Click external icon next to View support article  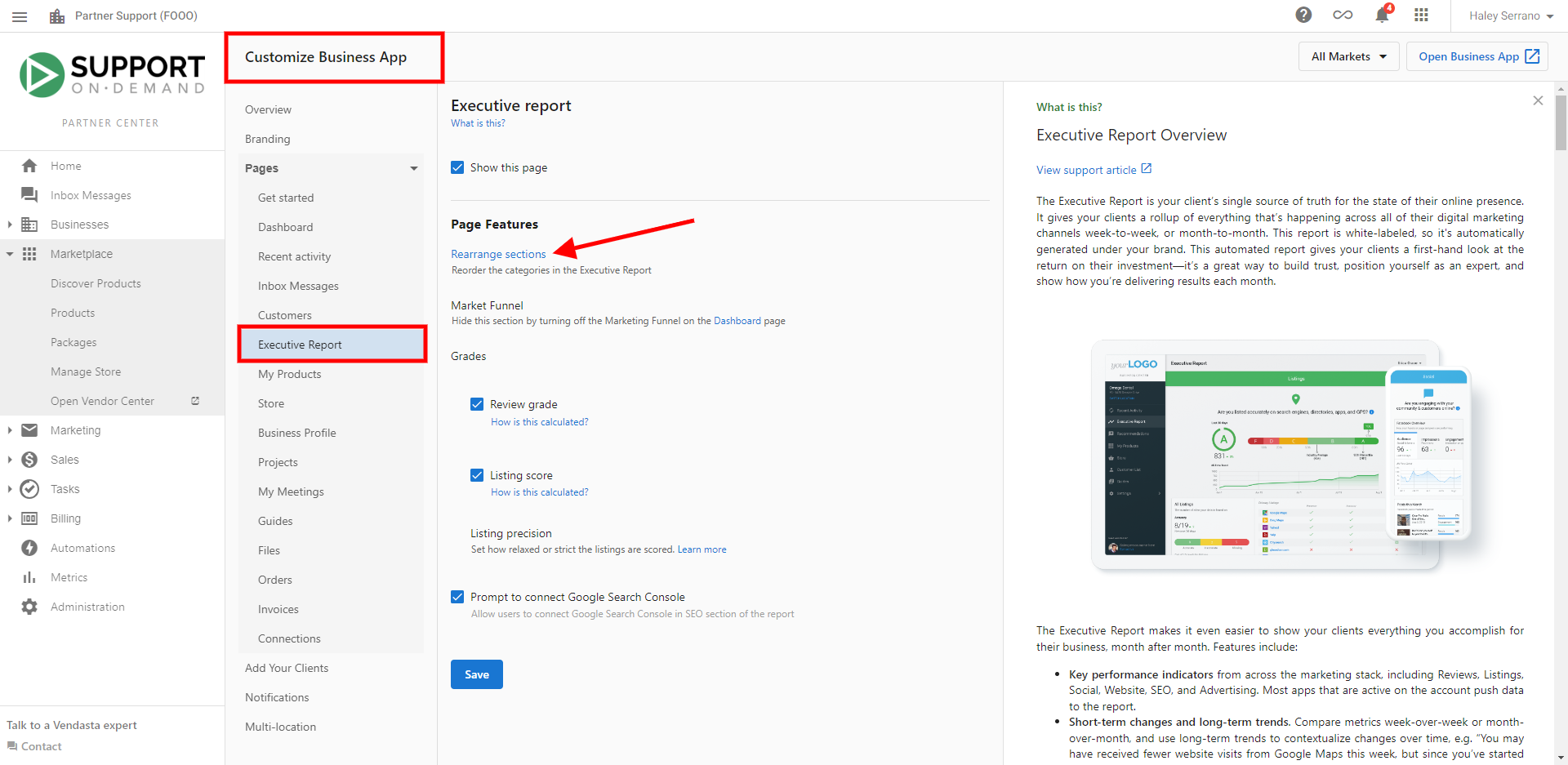1147,169
